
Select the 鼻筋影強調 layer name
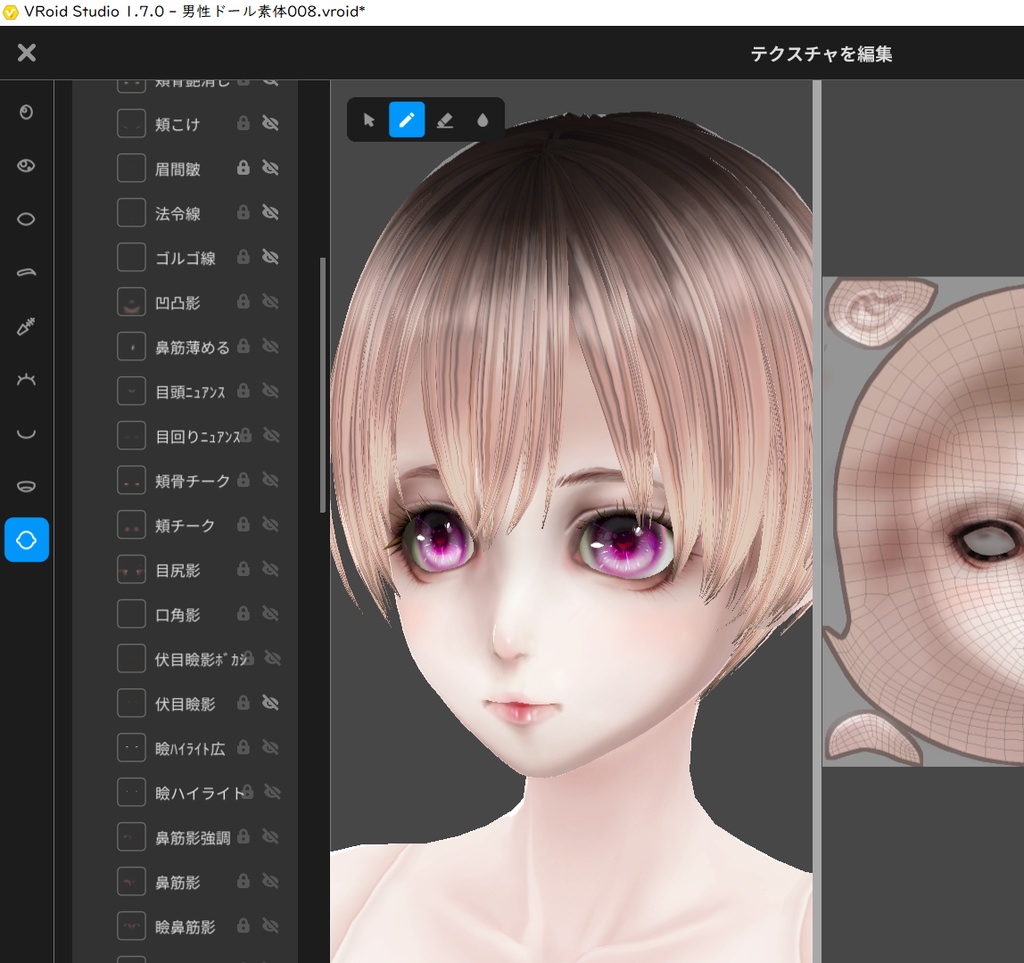click(193, 838)
